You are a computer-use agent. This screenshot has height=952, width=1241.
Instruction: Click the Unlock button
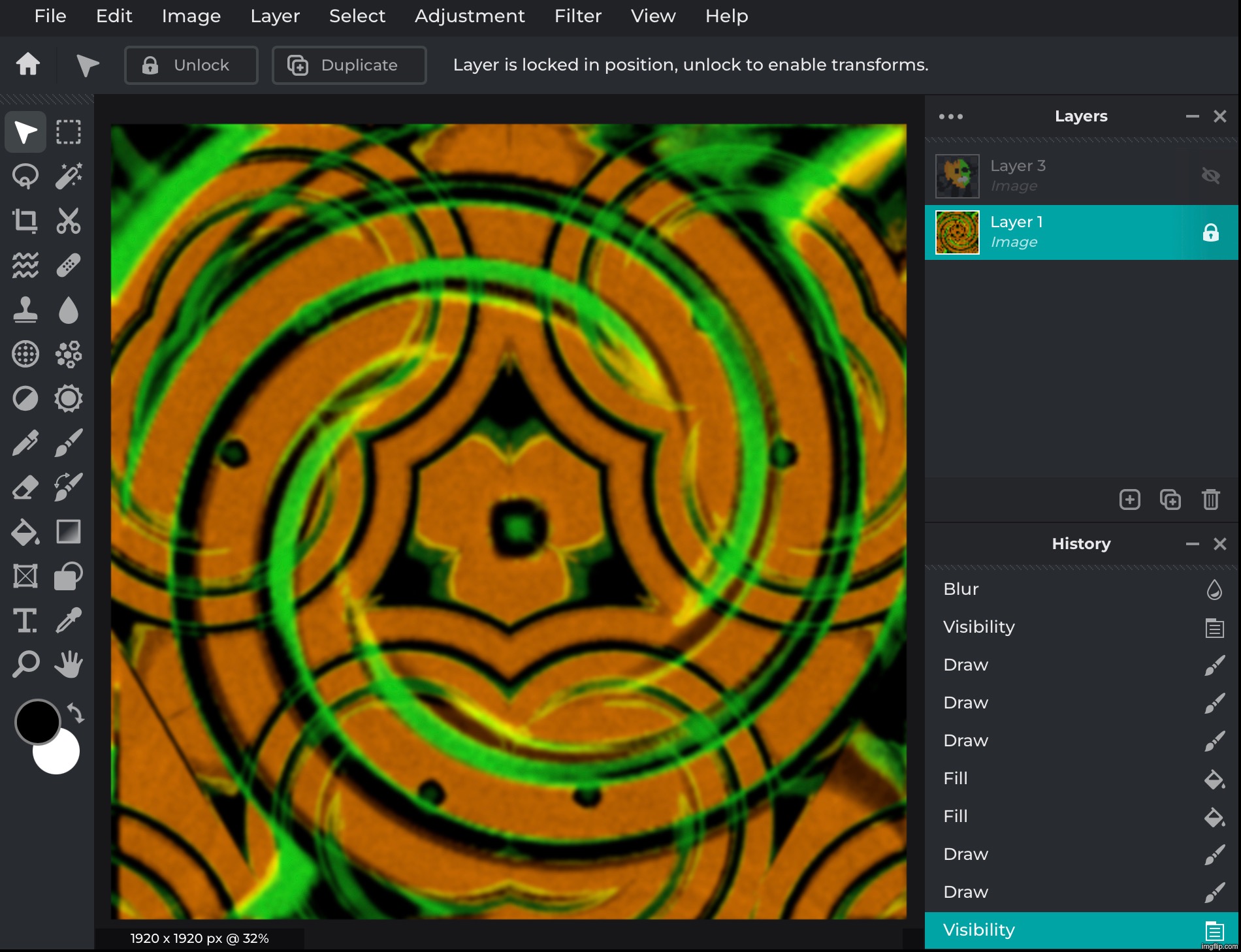191,65
